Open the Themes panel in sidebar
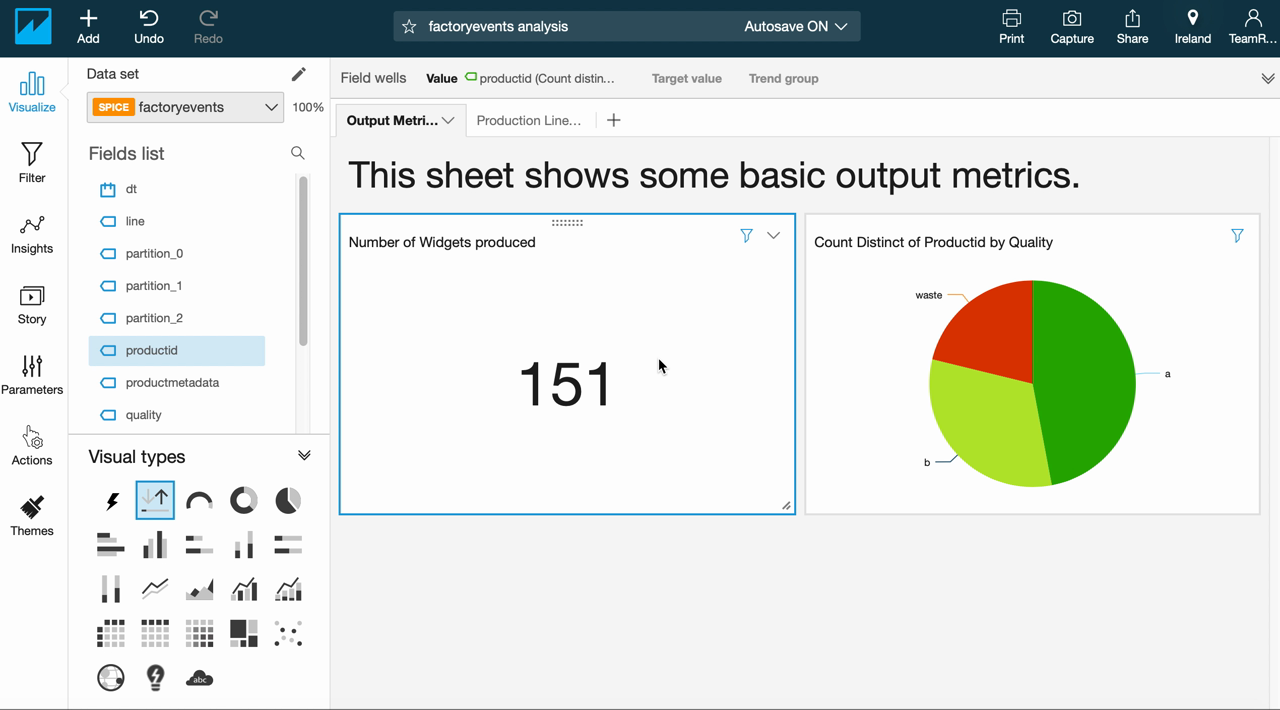Viewport: 1280px width, 710px height. [x=32, y=516]
